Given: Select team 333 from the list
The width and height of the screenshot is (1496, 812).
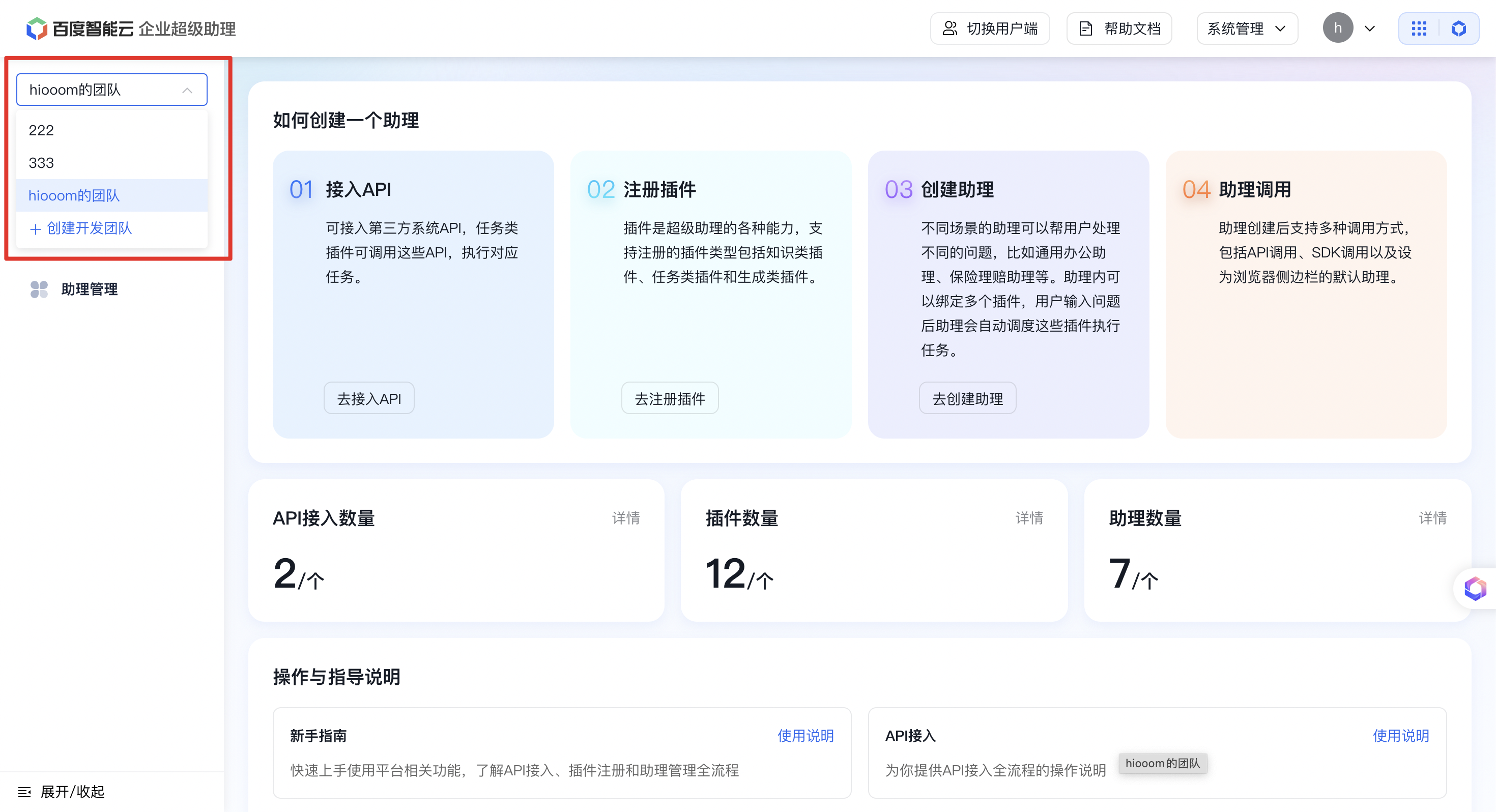Looking at the screenshot, I should pos(111,163).
